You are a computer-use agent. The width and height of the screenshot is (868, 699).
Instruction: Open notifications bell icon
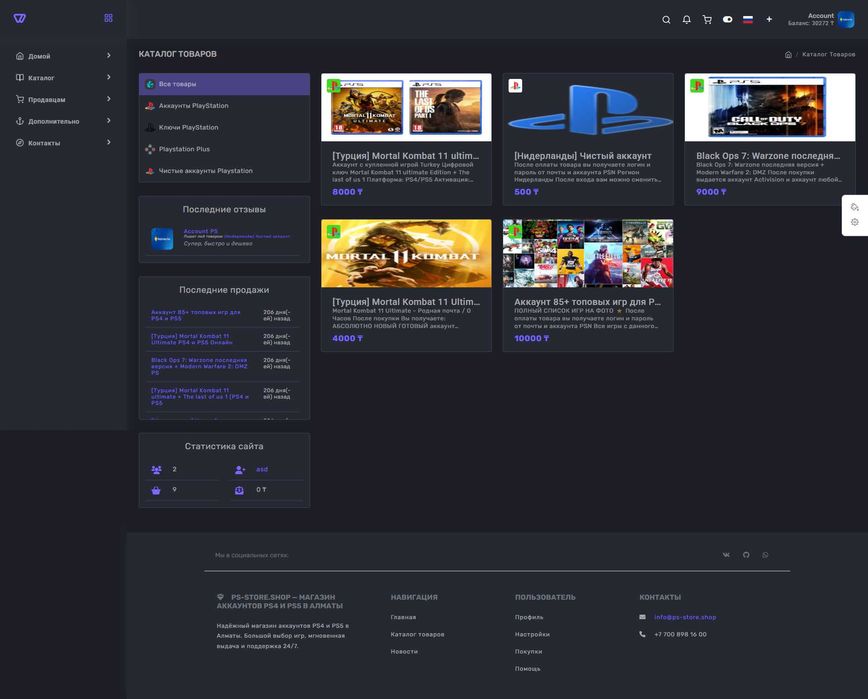[x=686, y=20]
